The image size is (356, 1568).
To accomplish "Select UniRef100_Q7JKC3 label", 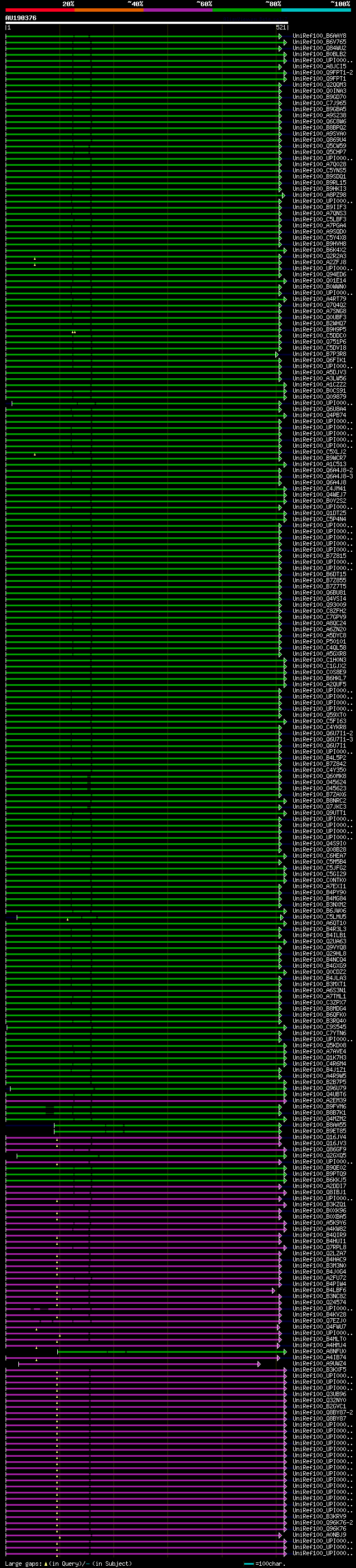I will coord(319,807).
